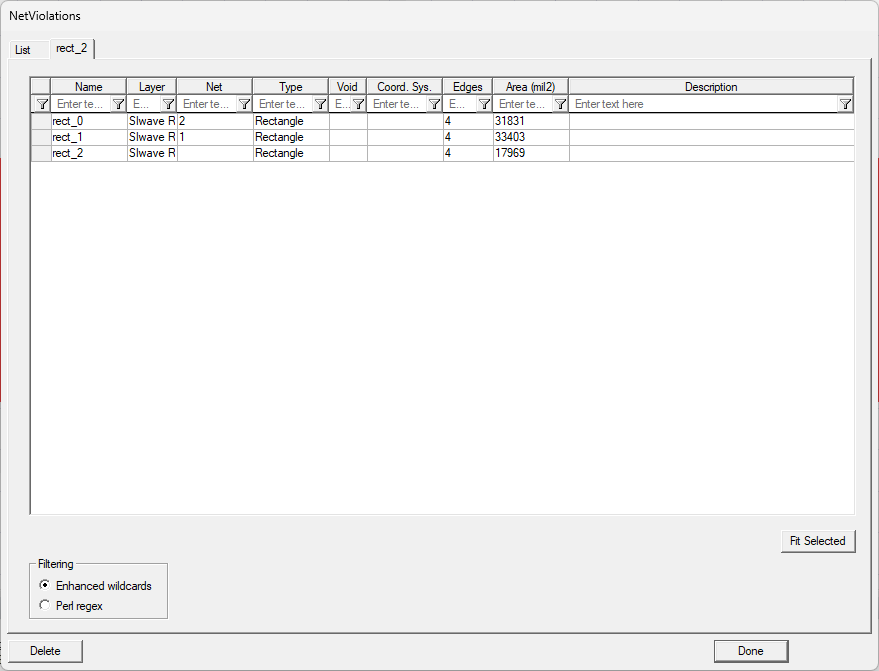Screen dimensions: 879x671
Task: Open the Net column filter icon
Action: tap(244, 104)
